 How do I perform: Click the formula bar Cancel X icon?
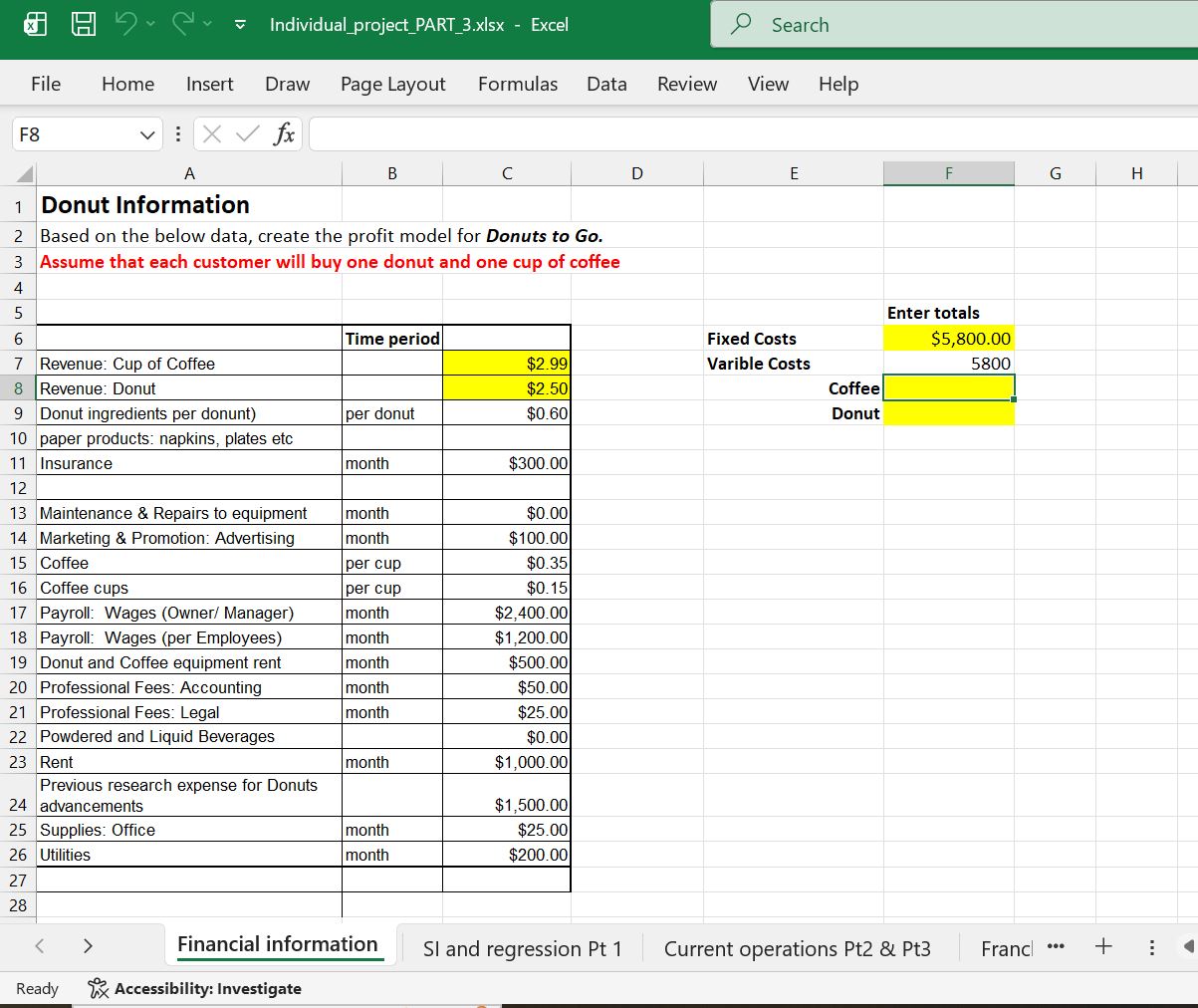pyautogui.click(x=211, y=133)
